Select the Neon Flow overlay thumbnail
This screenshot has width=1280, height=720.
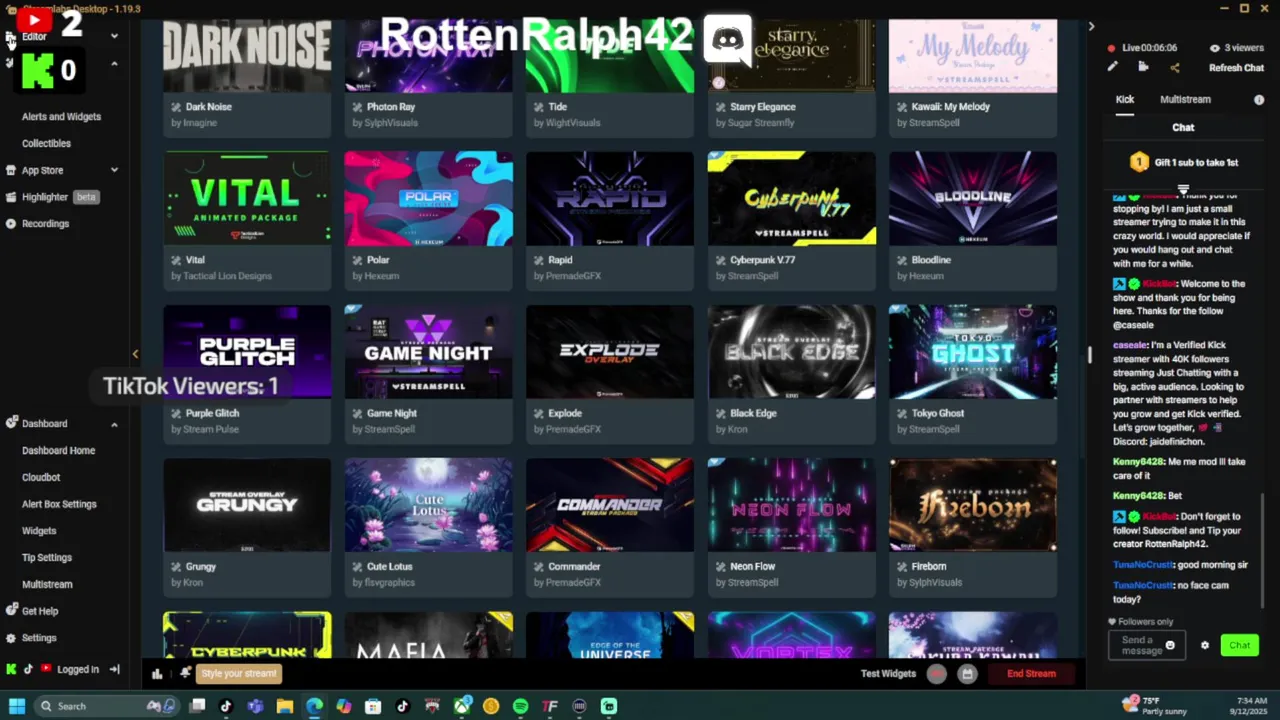tap(792, 505)
